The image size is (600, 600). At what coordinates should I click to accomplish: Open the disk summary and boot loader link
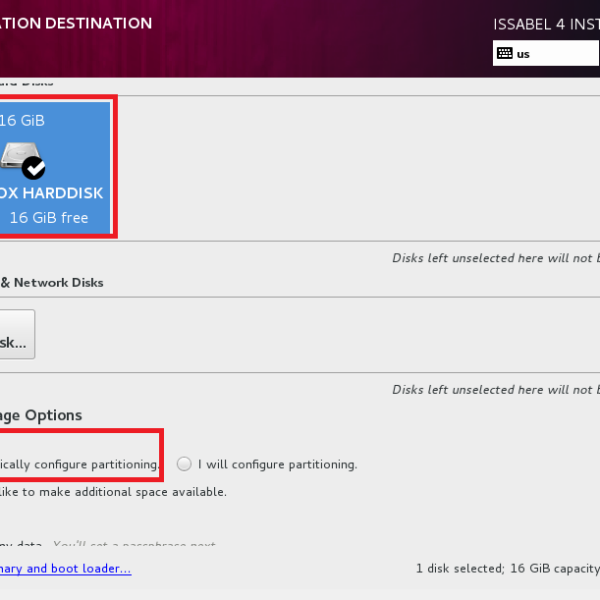coord(64,569)
